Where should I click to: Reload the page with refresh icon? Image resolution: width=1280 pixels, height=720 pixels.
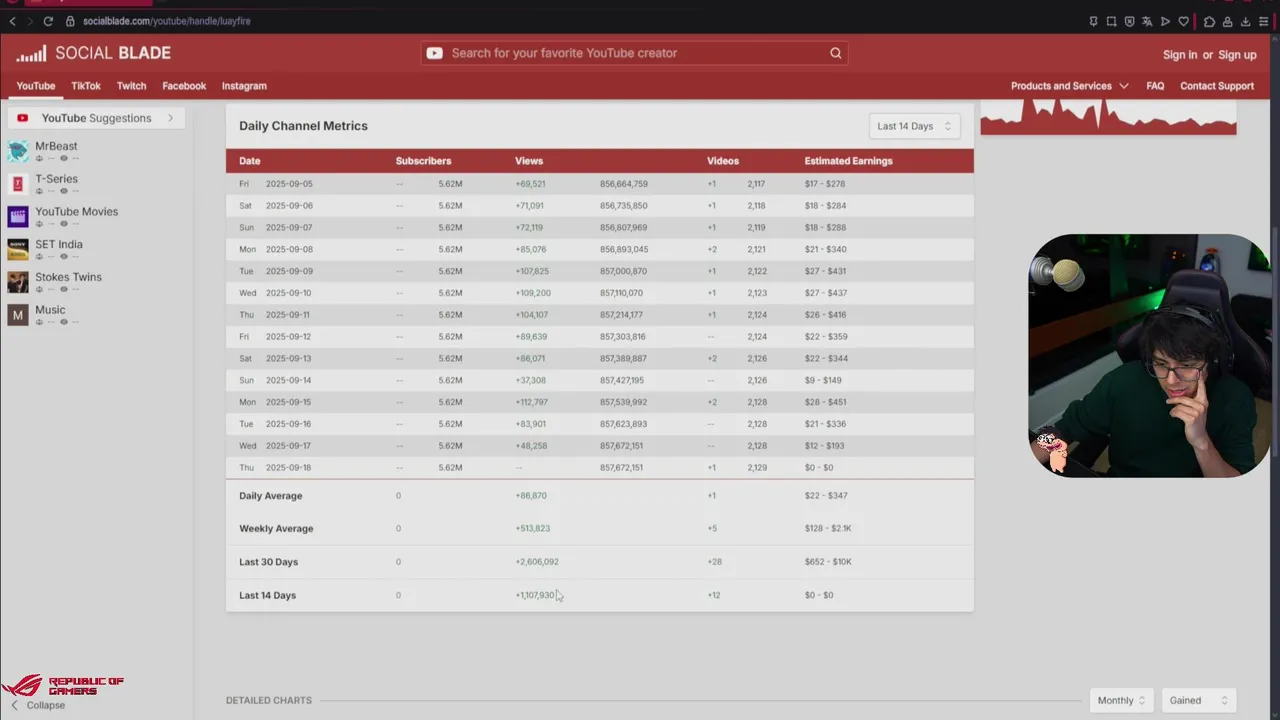coord(47,21)
